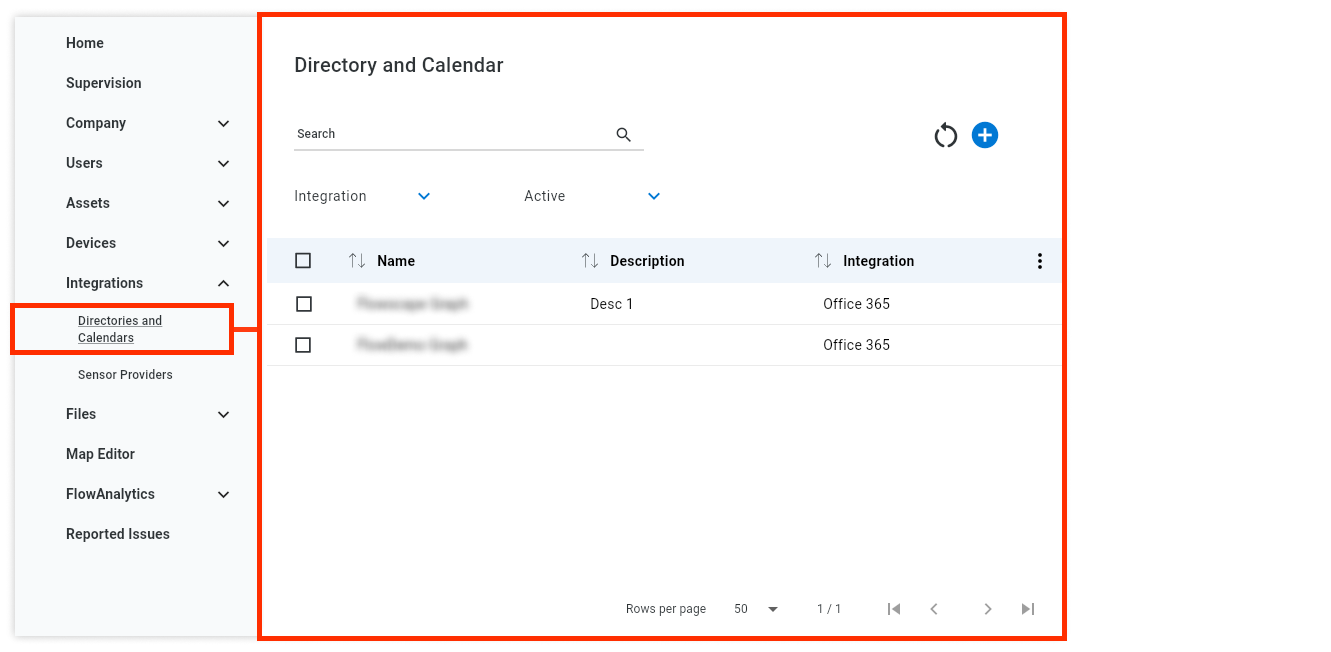This screenshot has height=652, width=1331.
Task: Expand the FlowAnalytics menu chevron
Action: pos(224,495)
